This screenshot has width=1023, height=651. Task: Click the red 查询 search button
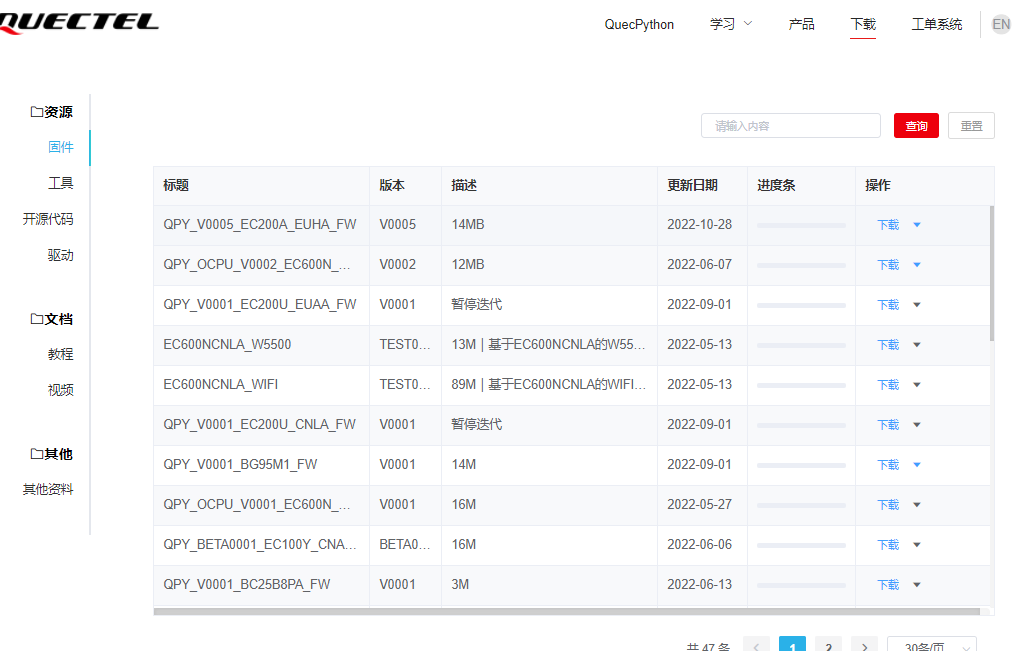coord(915,125)
